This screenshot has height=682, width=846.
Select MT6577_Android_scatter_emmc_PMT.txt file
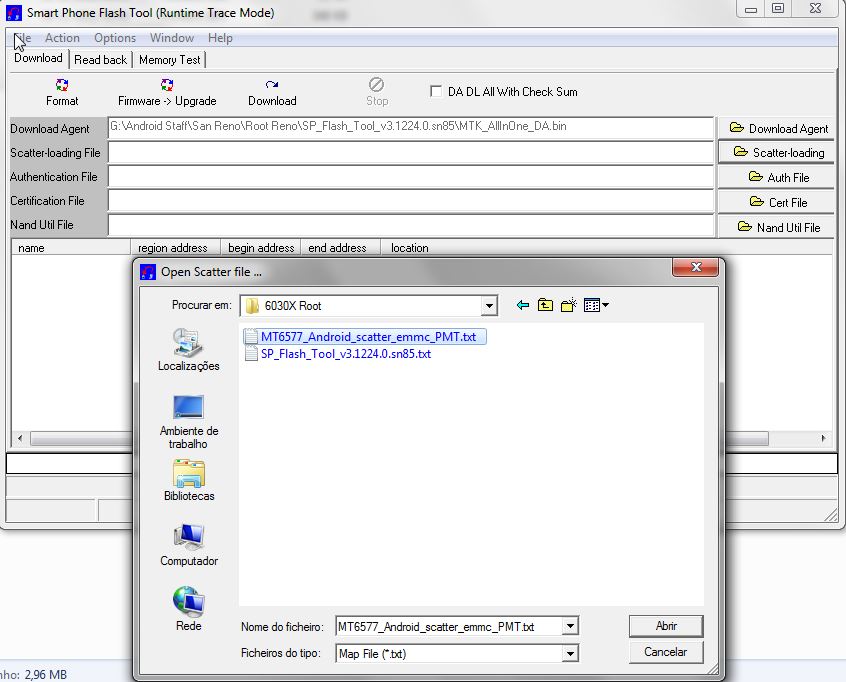[365, 337]
